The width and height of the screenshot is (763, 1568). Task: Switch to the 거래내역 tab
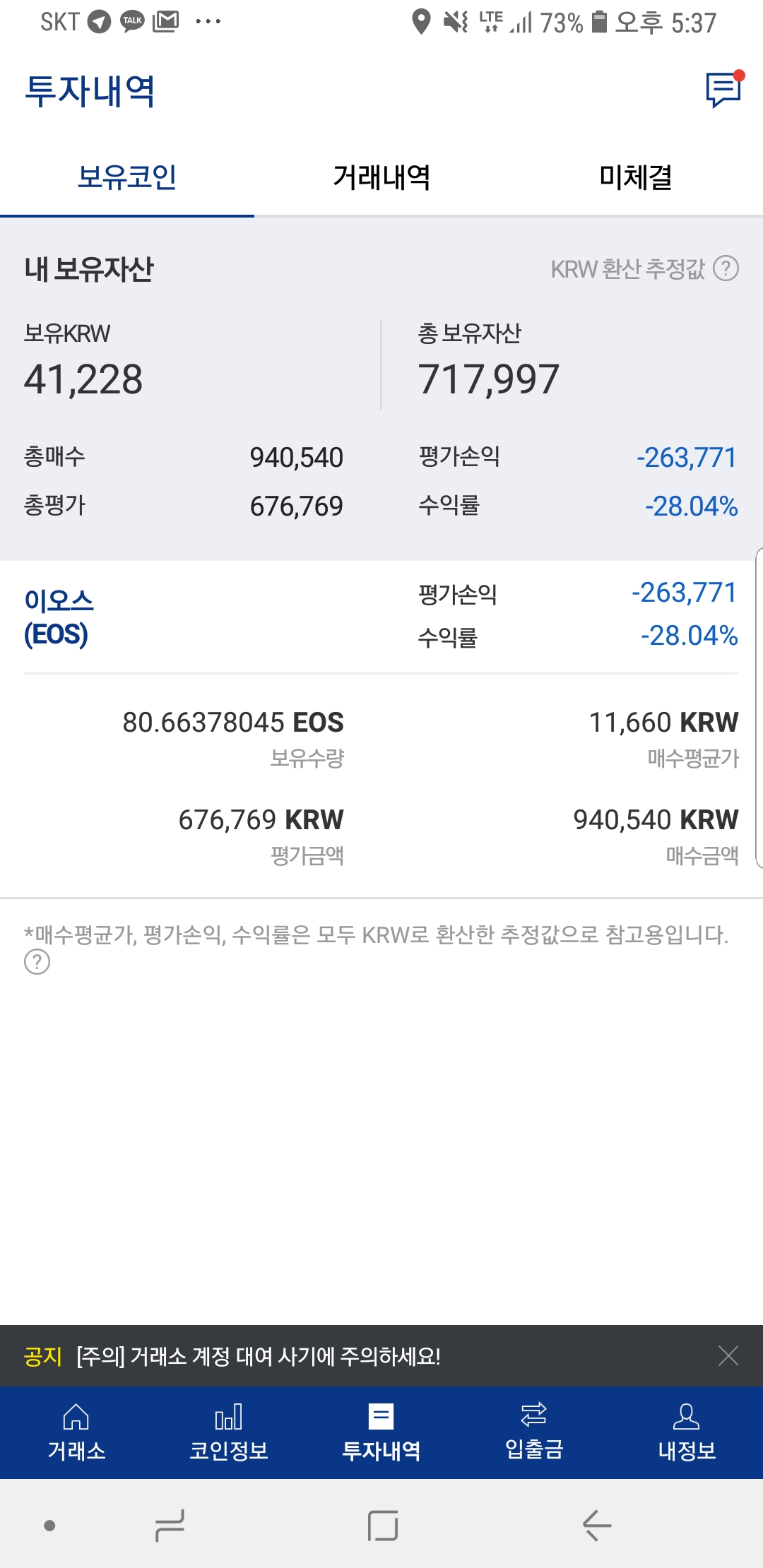pyautogui.click(x=381, y=177)
